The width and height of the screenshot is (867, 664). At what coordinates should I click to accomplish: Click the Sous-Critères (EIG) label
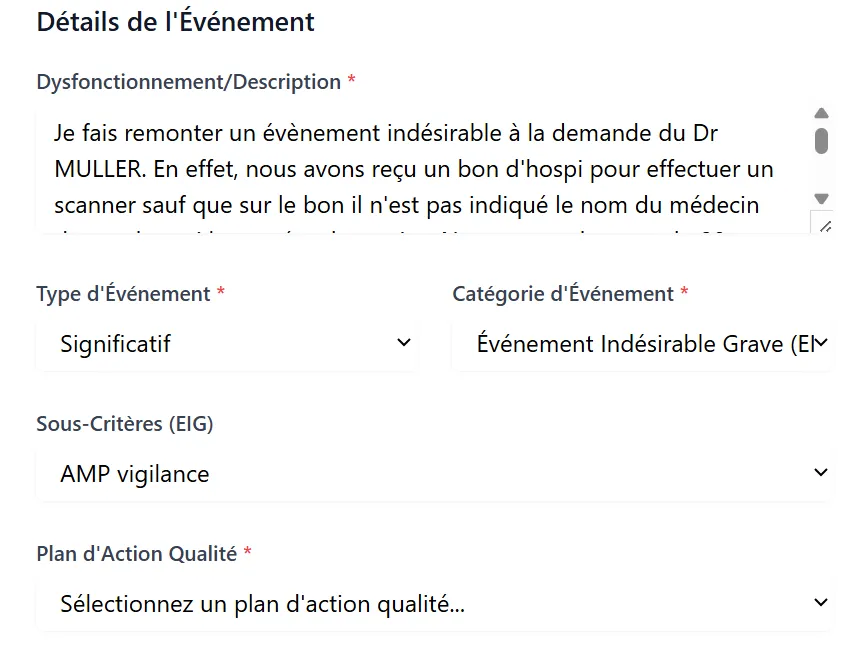point(125,424)
